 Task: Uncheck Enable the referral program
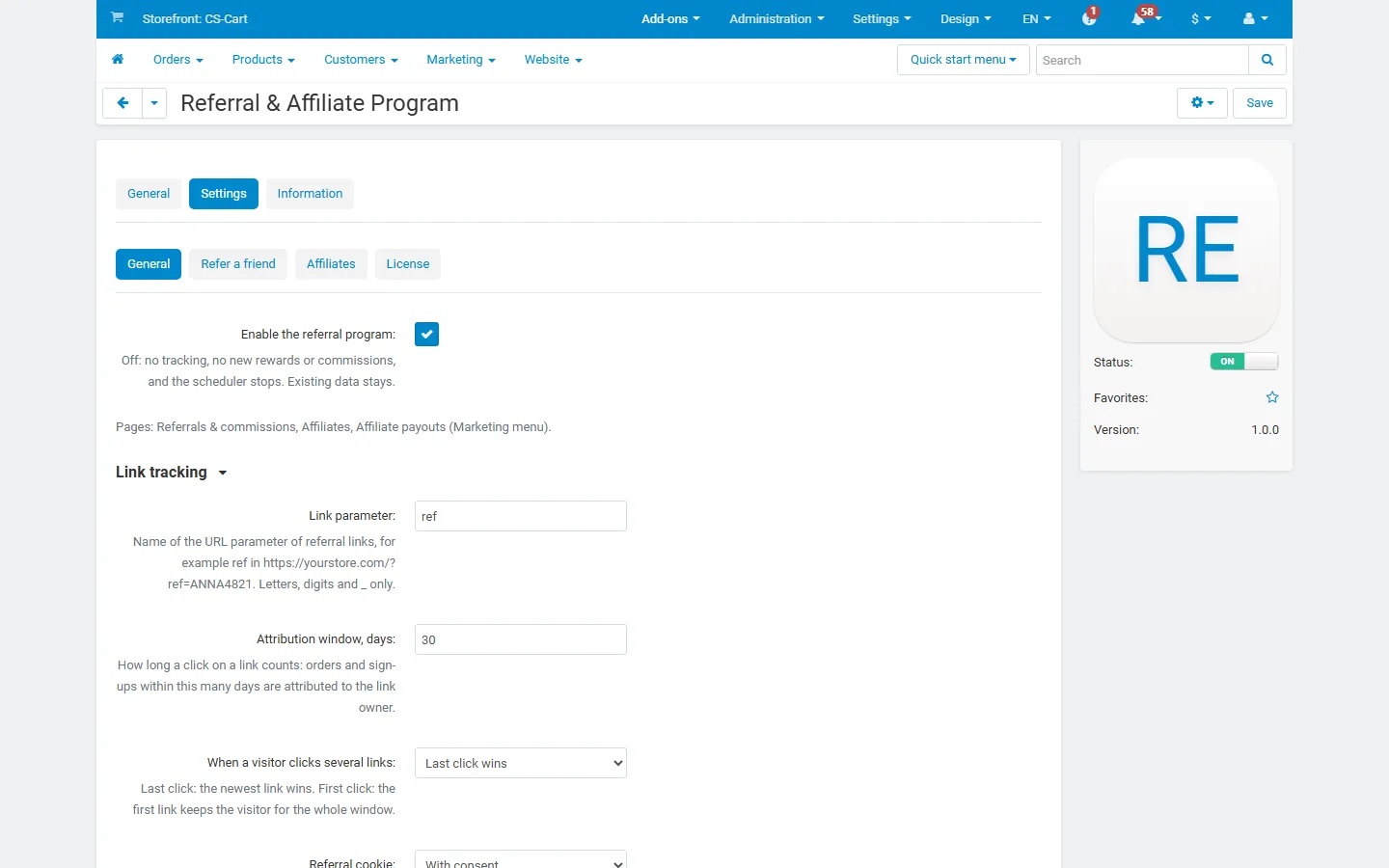[x=426, y=334]
